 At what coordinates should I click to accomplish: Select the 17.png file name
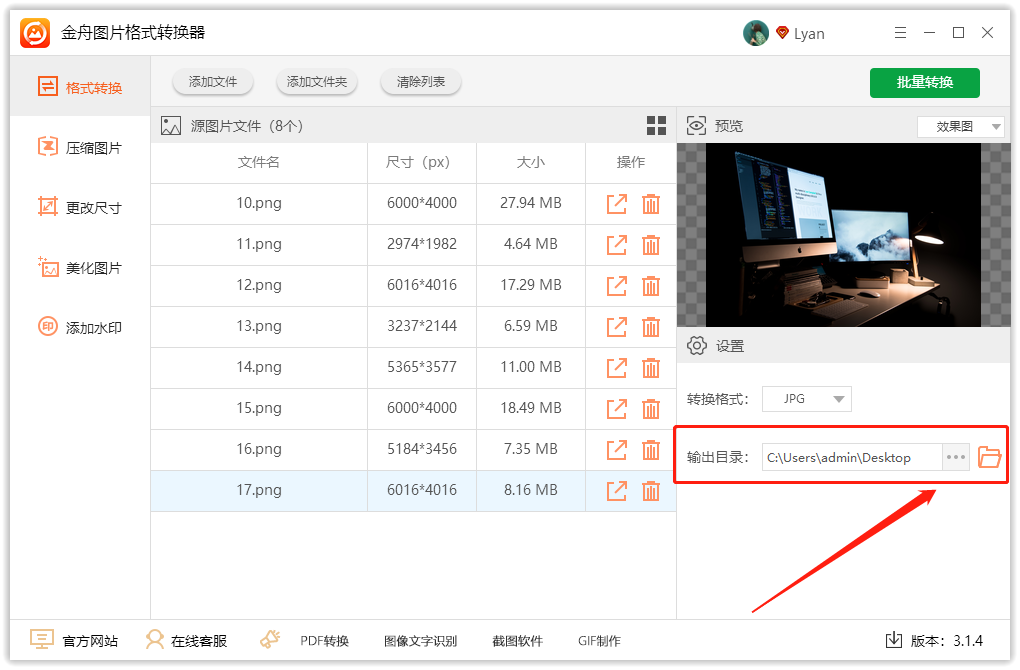point(259,490)
